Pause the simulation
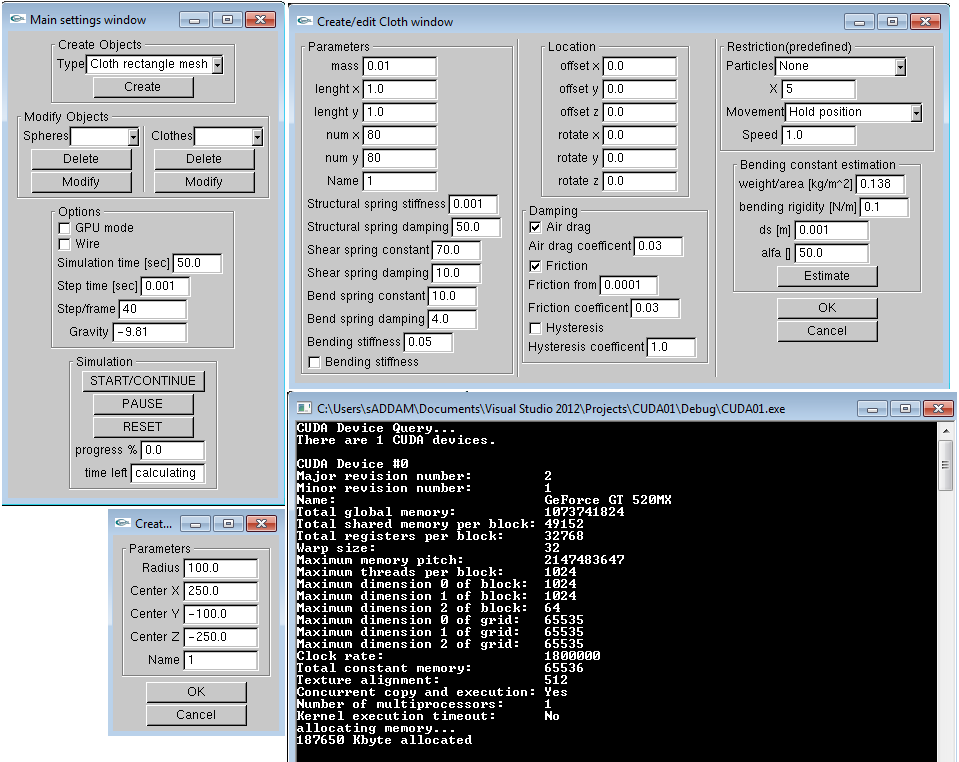 [x=143, y=404]
